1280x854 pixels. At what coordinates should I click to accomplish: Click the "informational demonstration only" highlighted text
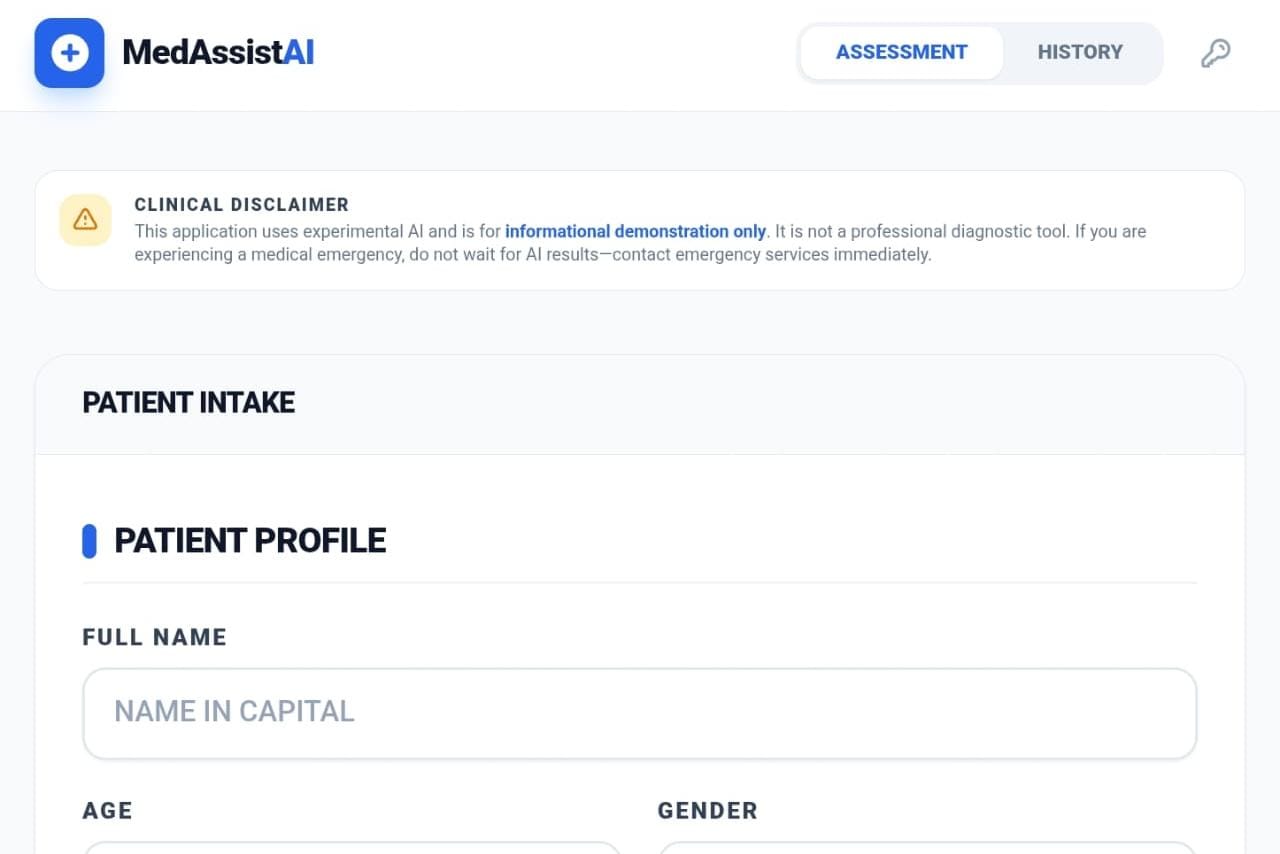(635, 231)
